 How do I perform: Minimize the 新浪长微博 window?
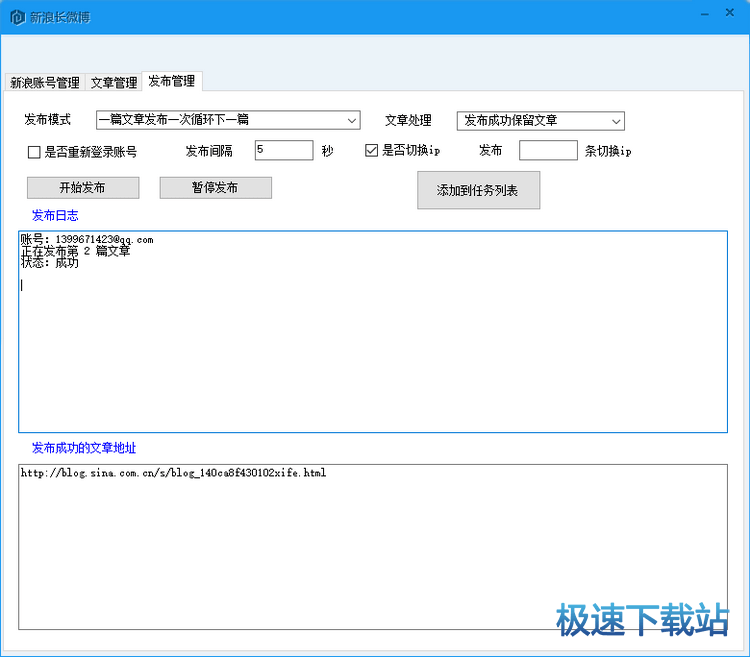click(x=705, y=14)
